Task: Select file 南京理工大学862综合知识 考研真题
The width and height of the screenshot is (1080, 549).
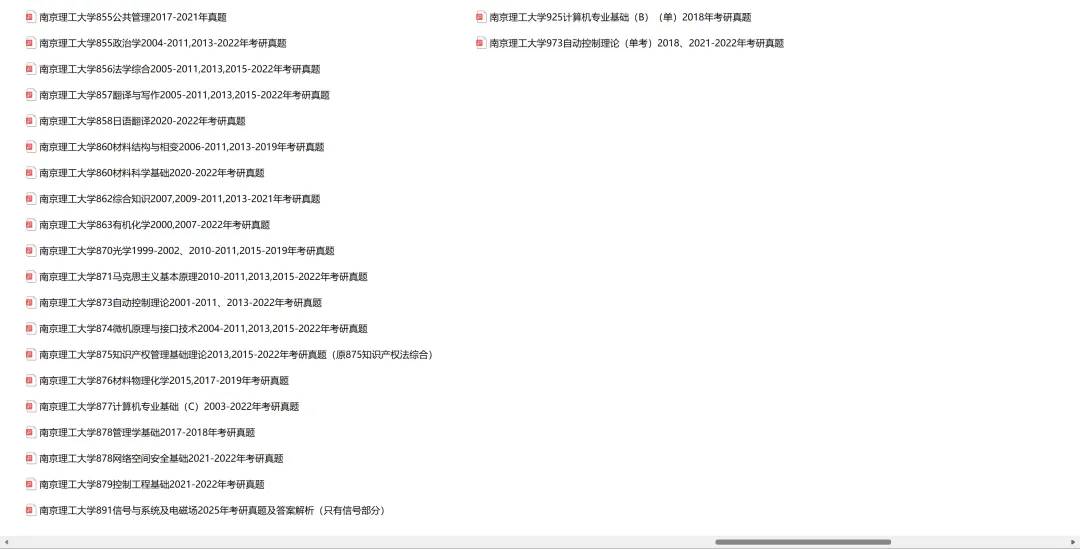Action: click(180, 199)
